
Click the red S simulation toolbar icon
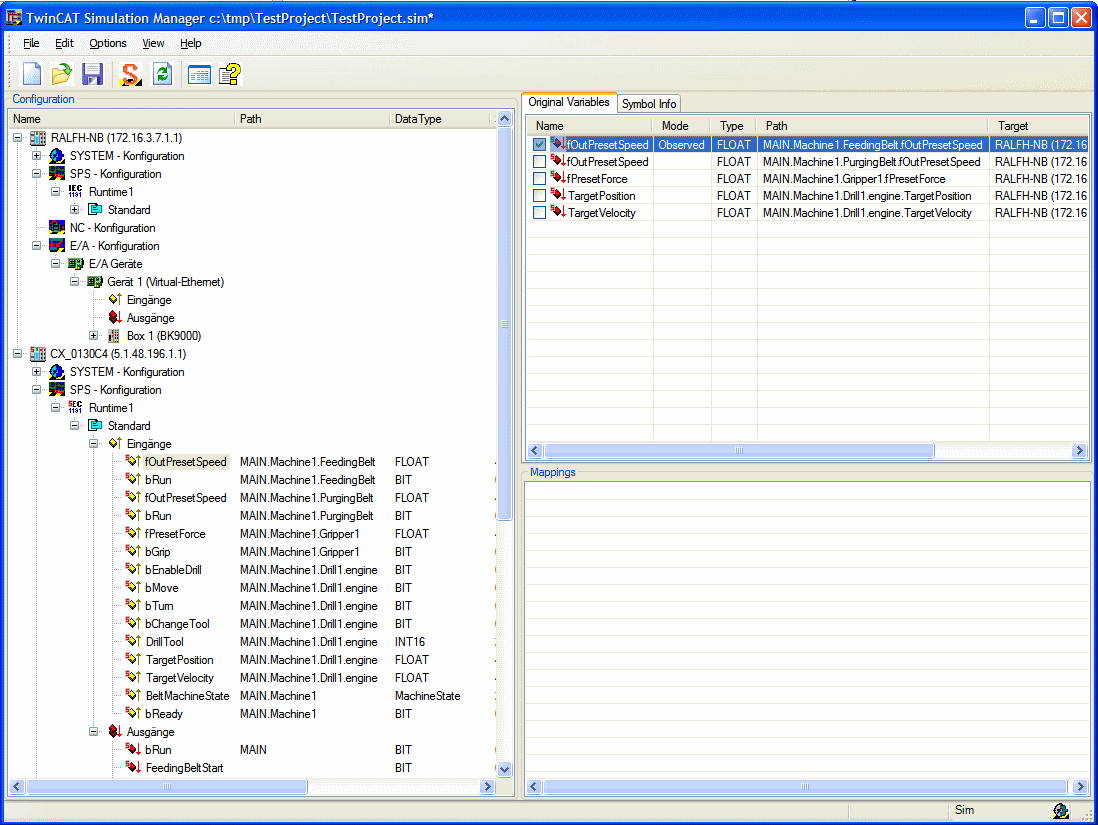[130, 74]
